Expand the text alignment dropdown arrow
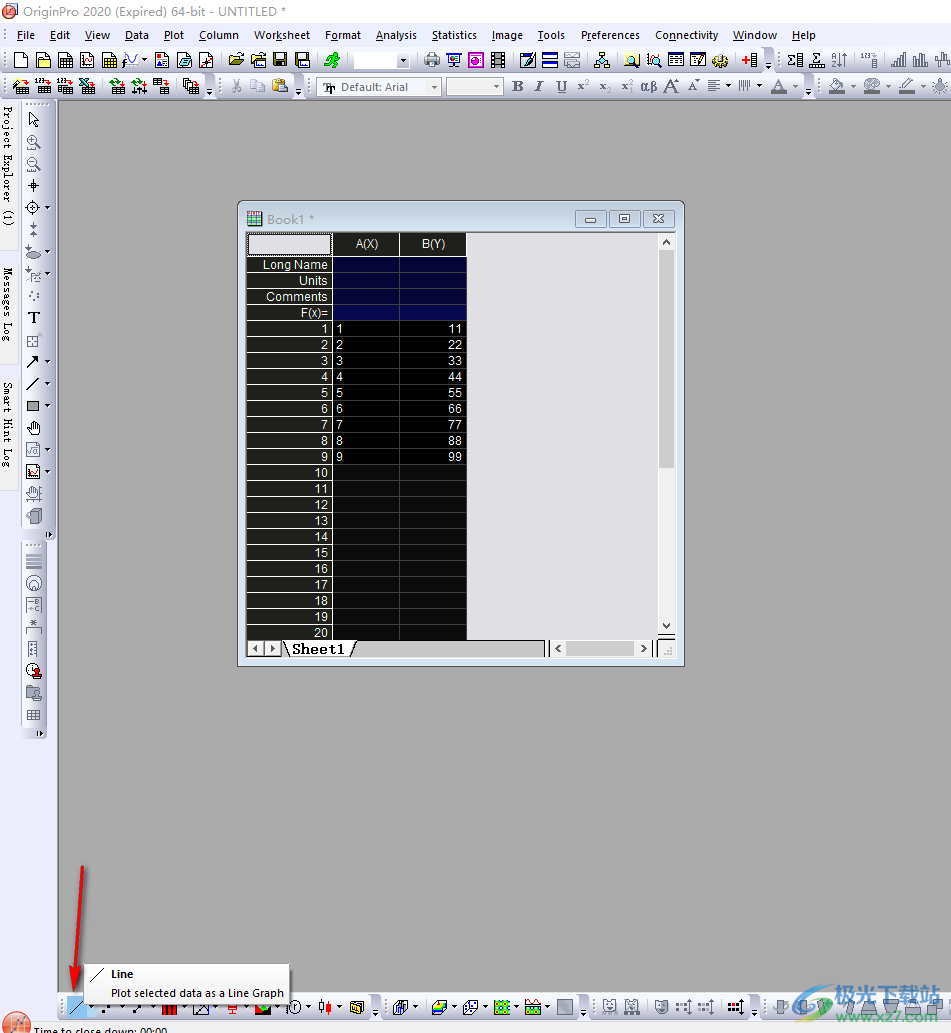The image size is (951, 1033). tap(728, 86)
